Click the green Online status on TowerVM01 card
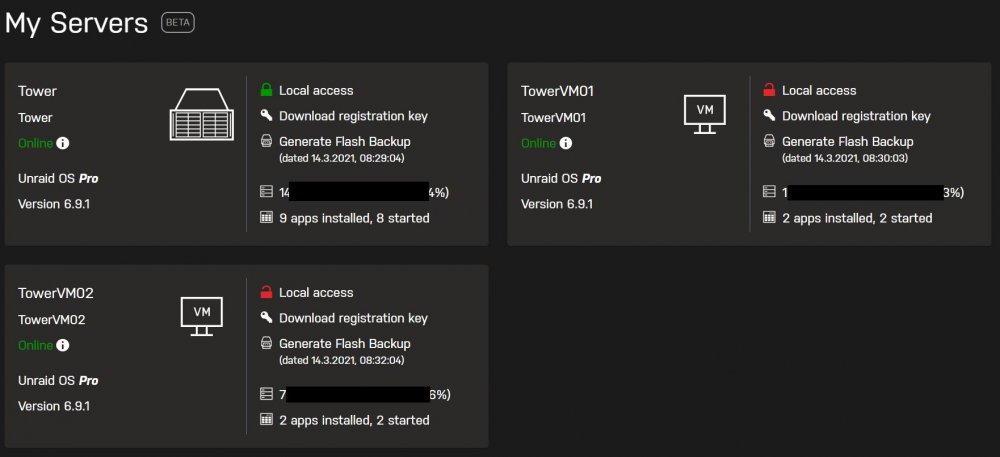The image size is (1000, 457). [538, 143]
